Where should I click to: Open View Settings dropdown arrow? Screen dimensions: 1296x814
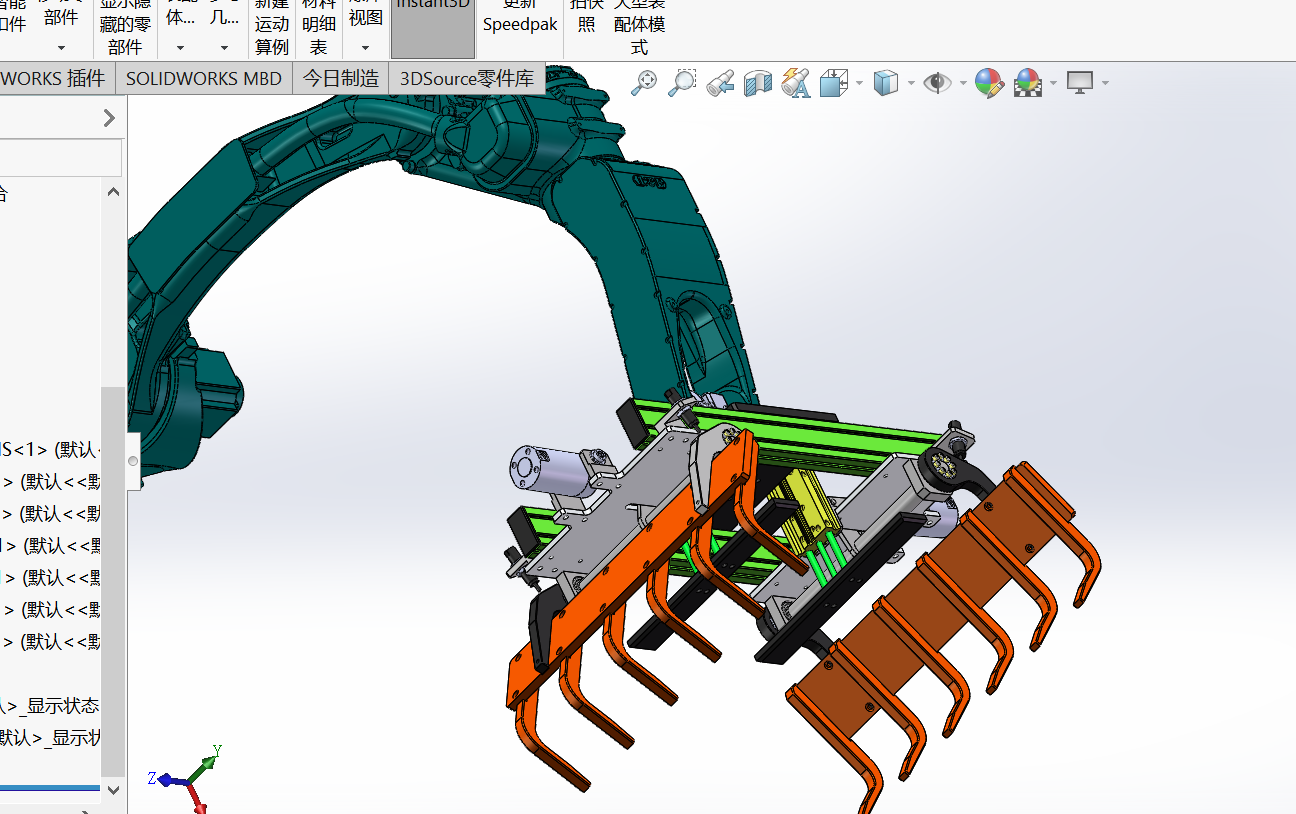tap(1105, 83)
